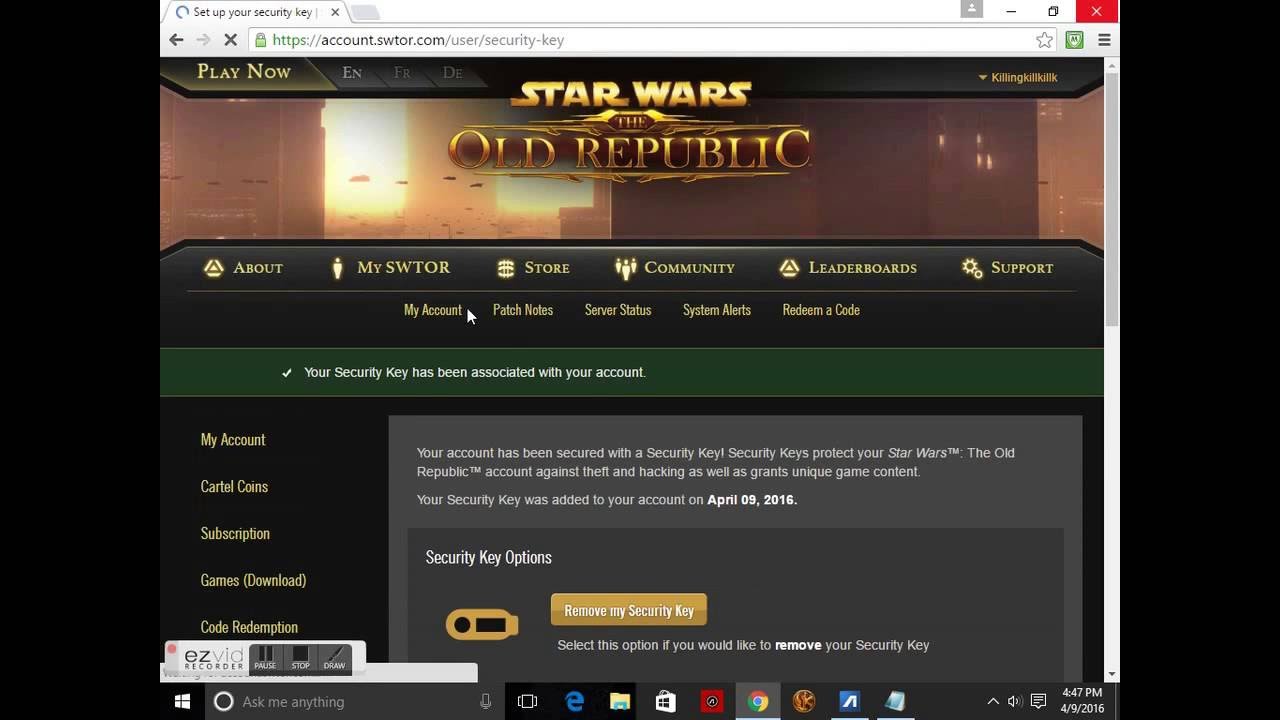Expand the Killingkillkillk account dropdown

pyautogui.click(x=1017, y=77)
